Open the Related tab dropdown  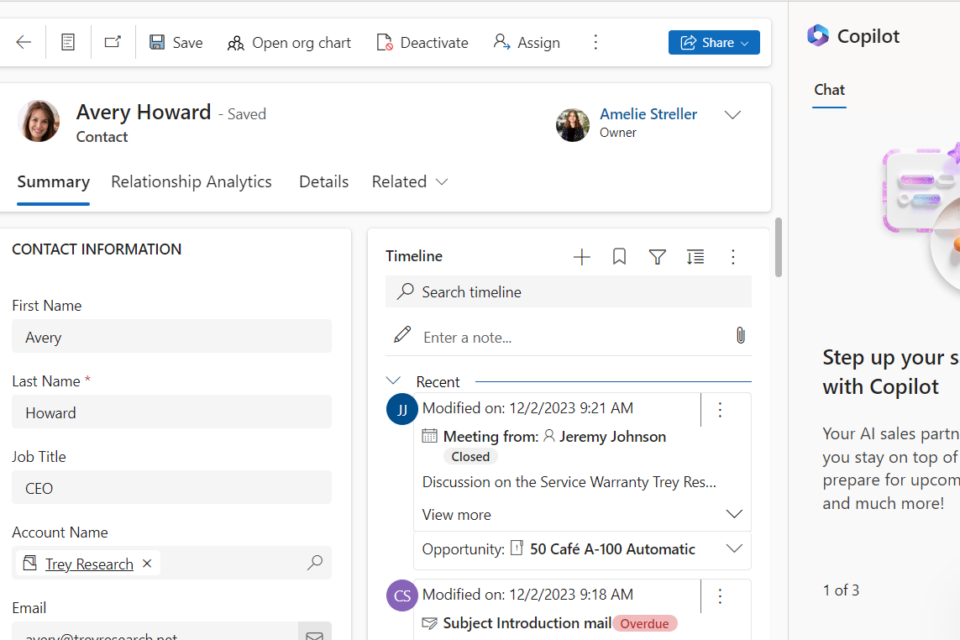click(x=409, y=182)
